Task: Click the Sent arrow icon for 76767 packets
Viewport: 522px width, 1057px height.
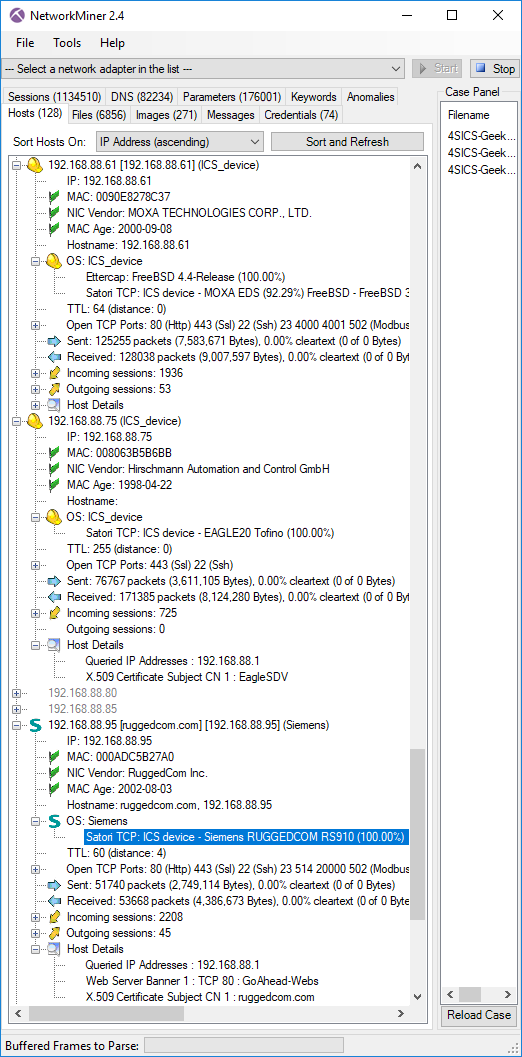Action: coord(55,581)
